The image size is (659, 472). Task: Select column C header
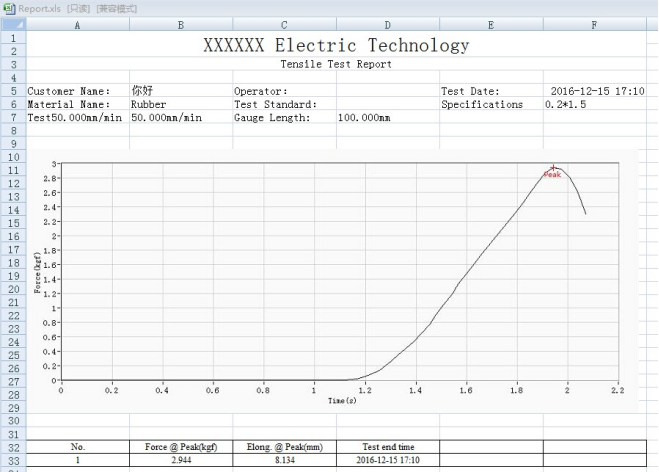[284, 24]
